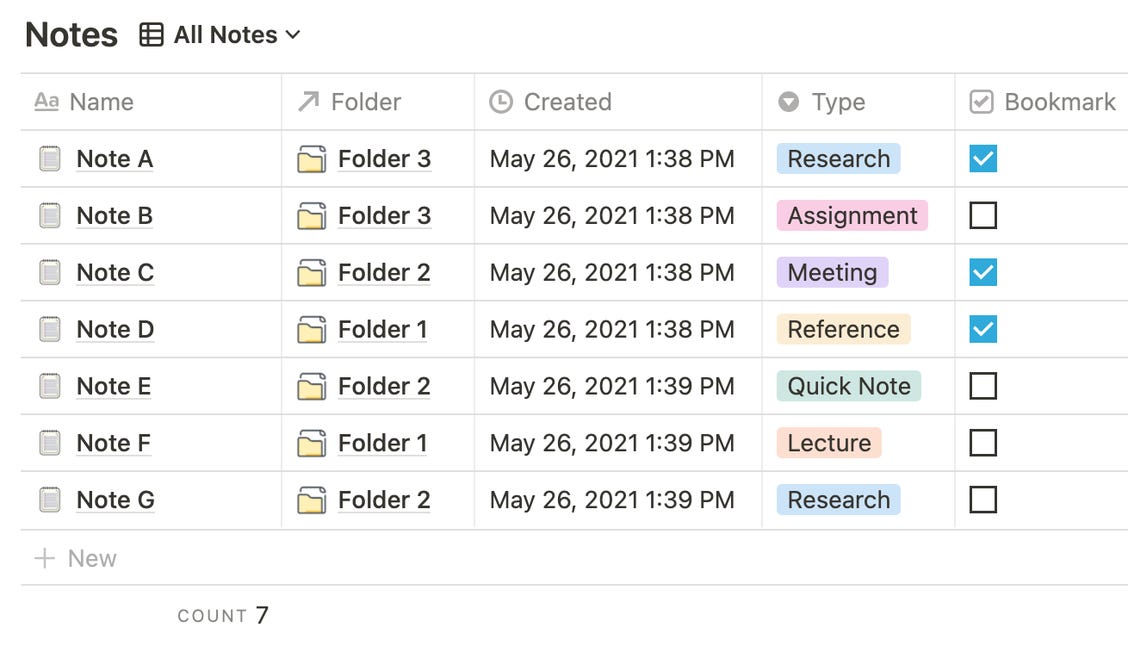Click the Aa icon in Name header
Viewport: 1128px width, 646px height.
point(47,101)
